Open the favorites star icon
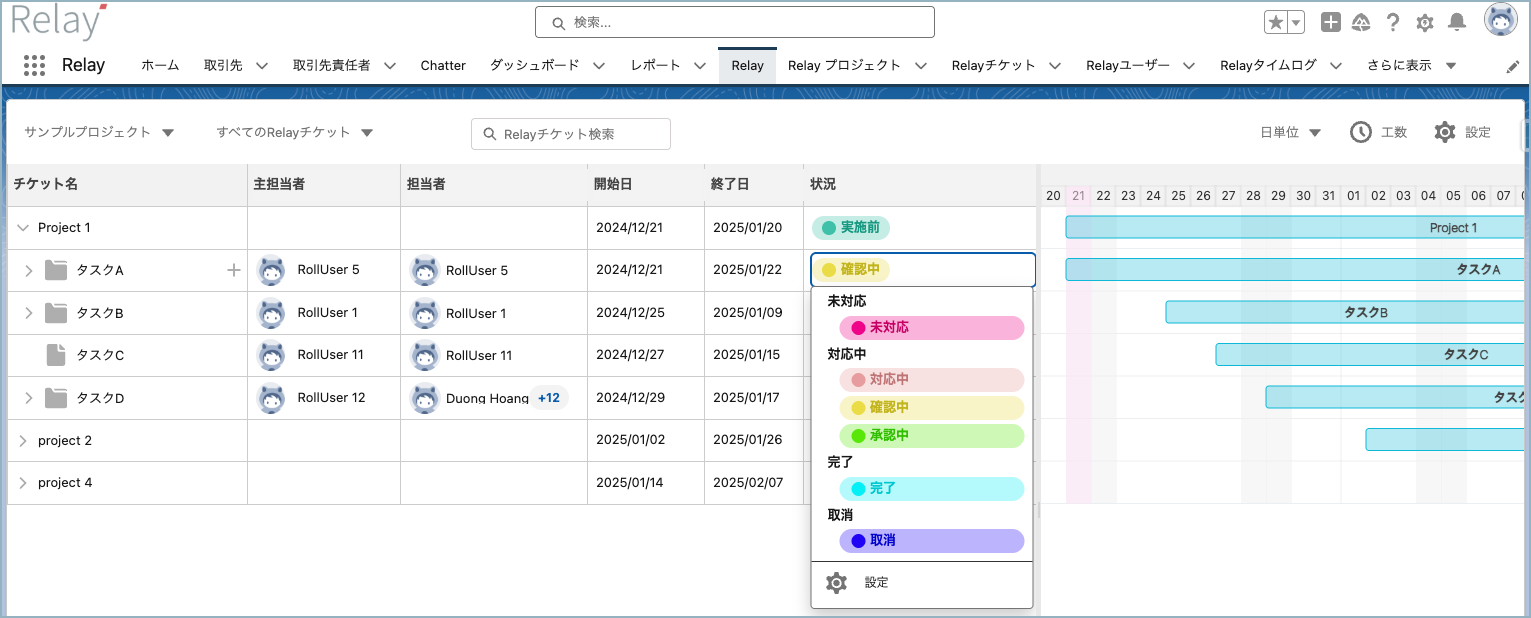 coord(1276,22)
